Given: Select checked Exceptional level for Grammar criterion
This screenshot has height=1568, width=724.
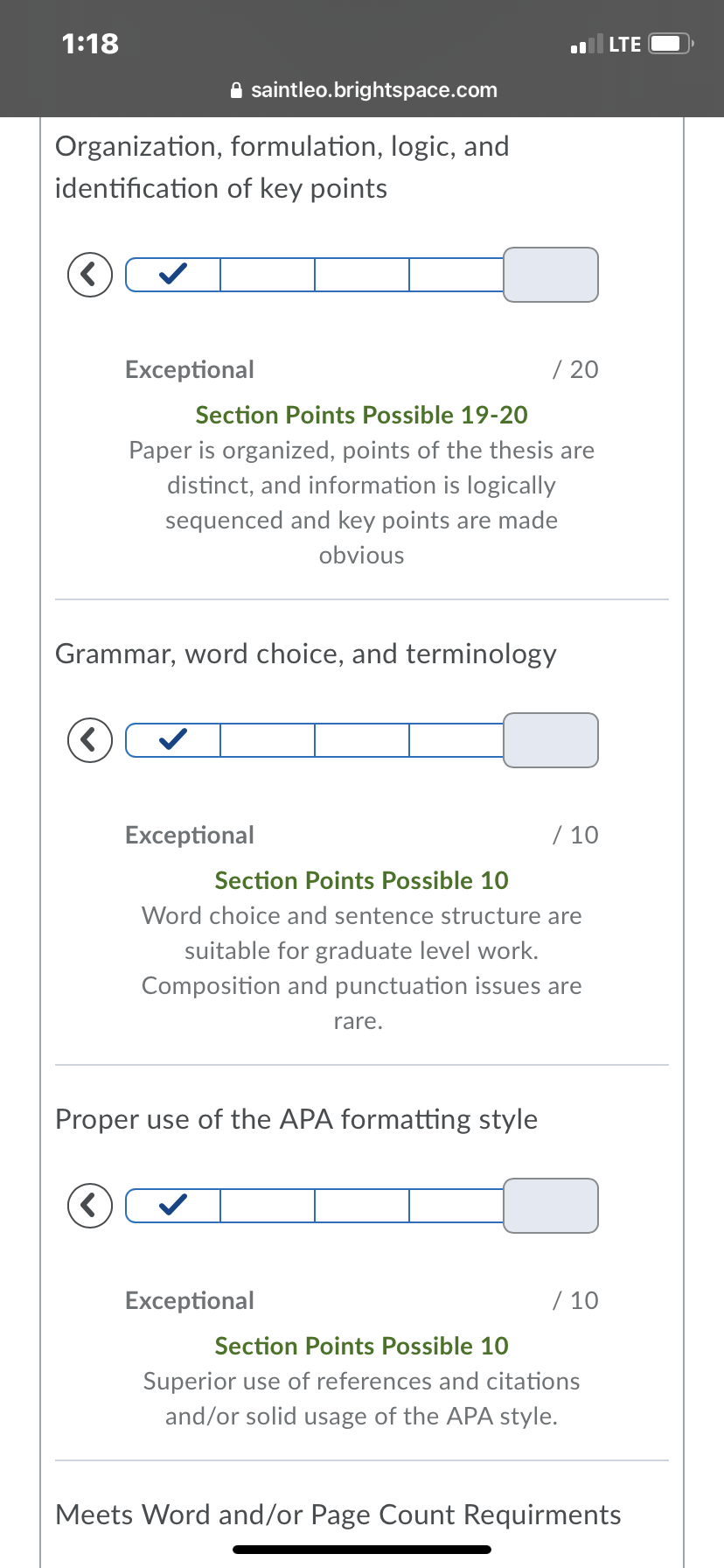Looking at the screenshot, I should pyautogui.click(x=173, y=740).
